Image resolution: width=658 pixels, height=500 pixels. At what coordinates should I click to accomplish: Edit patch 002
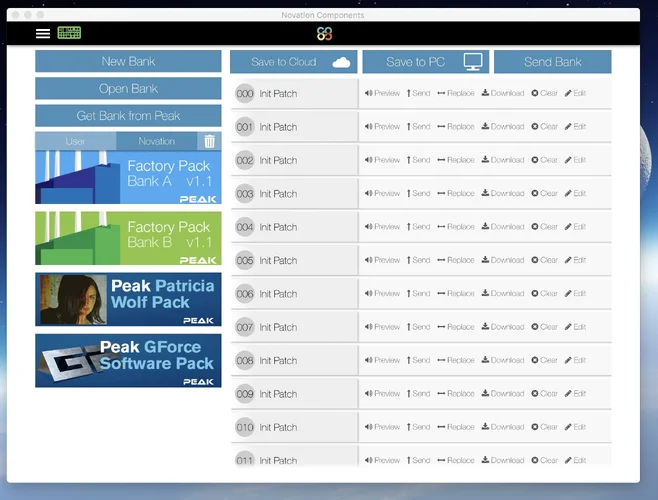coord(575,160)
